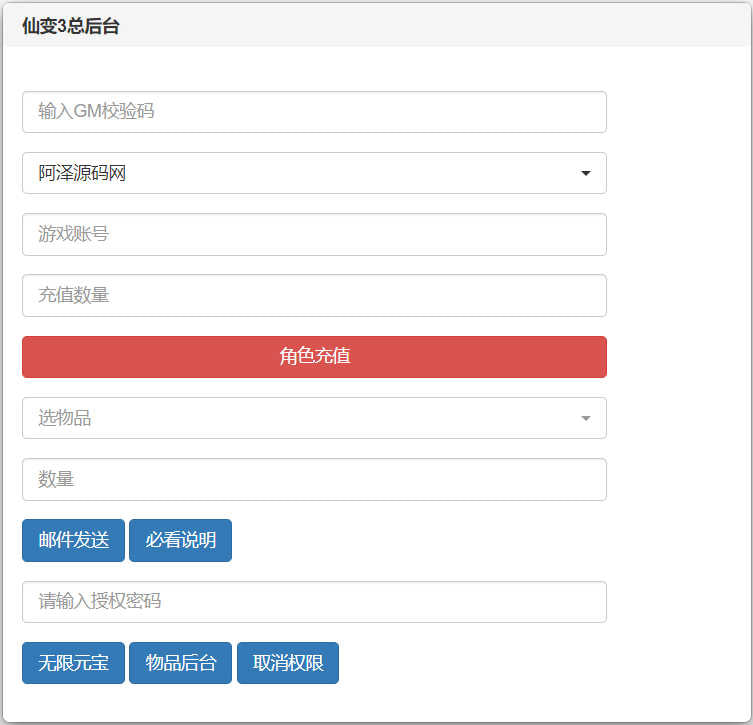This screenshot has height=725, width=753.
Task: Click the 阿泽源码网 selected option text
Action: point(83,174)
